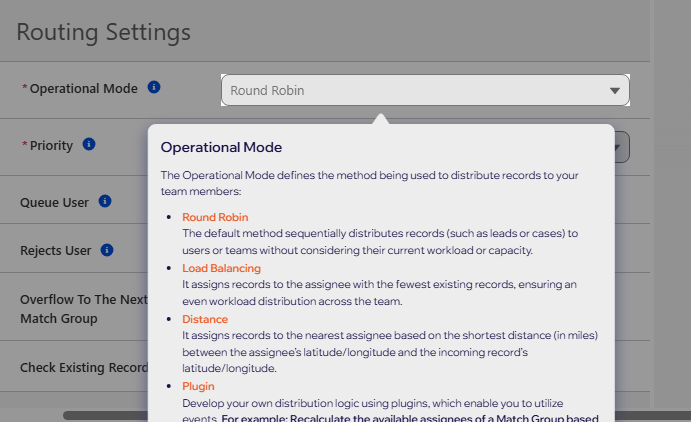This screenshot has height=422, width=691.
Task: Click the Plugin heading in tooltip
Action: point(198,386)
